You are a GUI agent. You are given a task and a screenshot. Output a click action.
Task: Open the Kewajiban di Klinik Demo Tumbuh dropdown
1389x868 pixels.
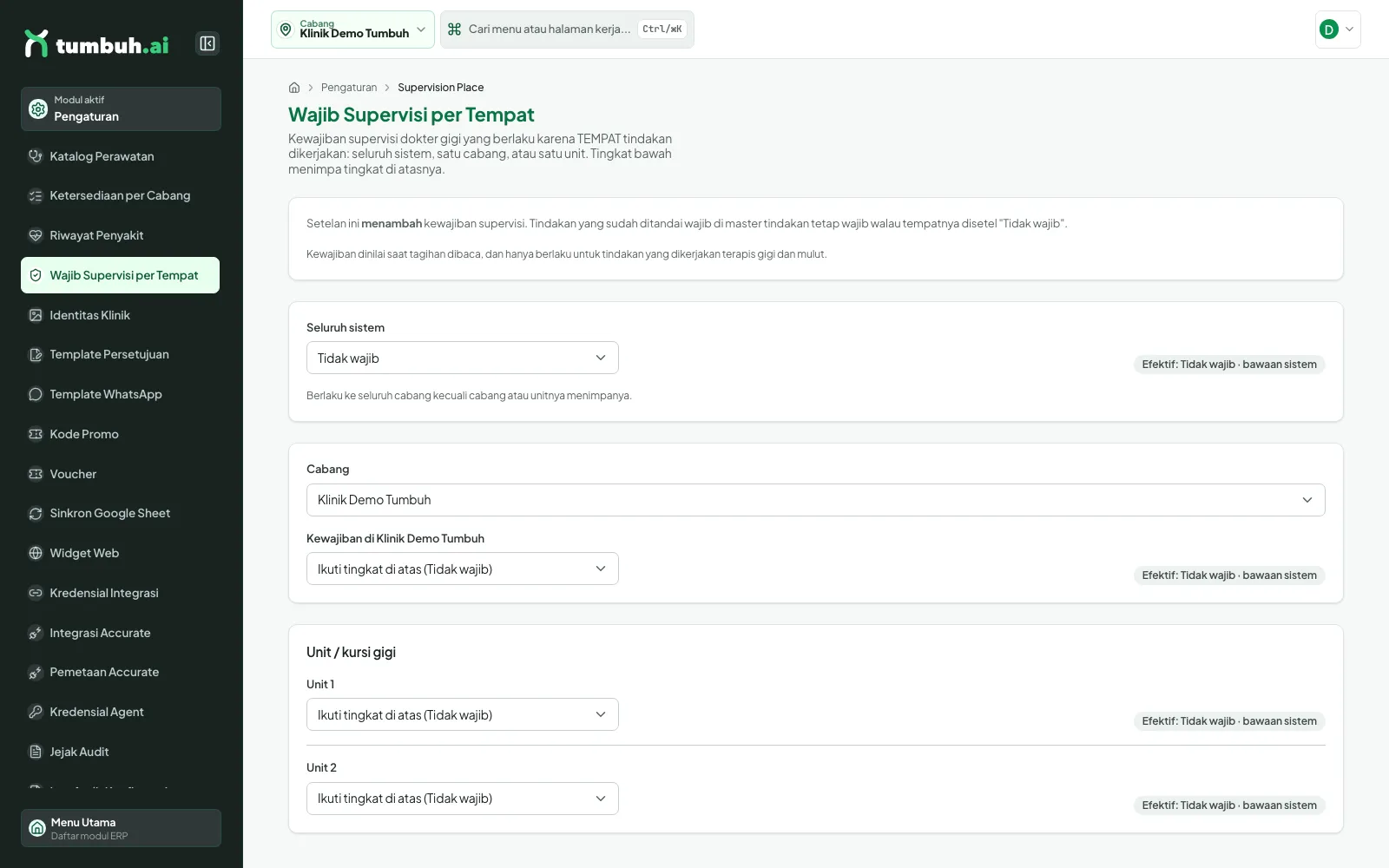point(463,569)
